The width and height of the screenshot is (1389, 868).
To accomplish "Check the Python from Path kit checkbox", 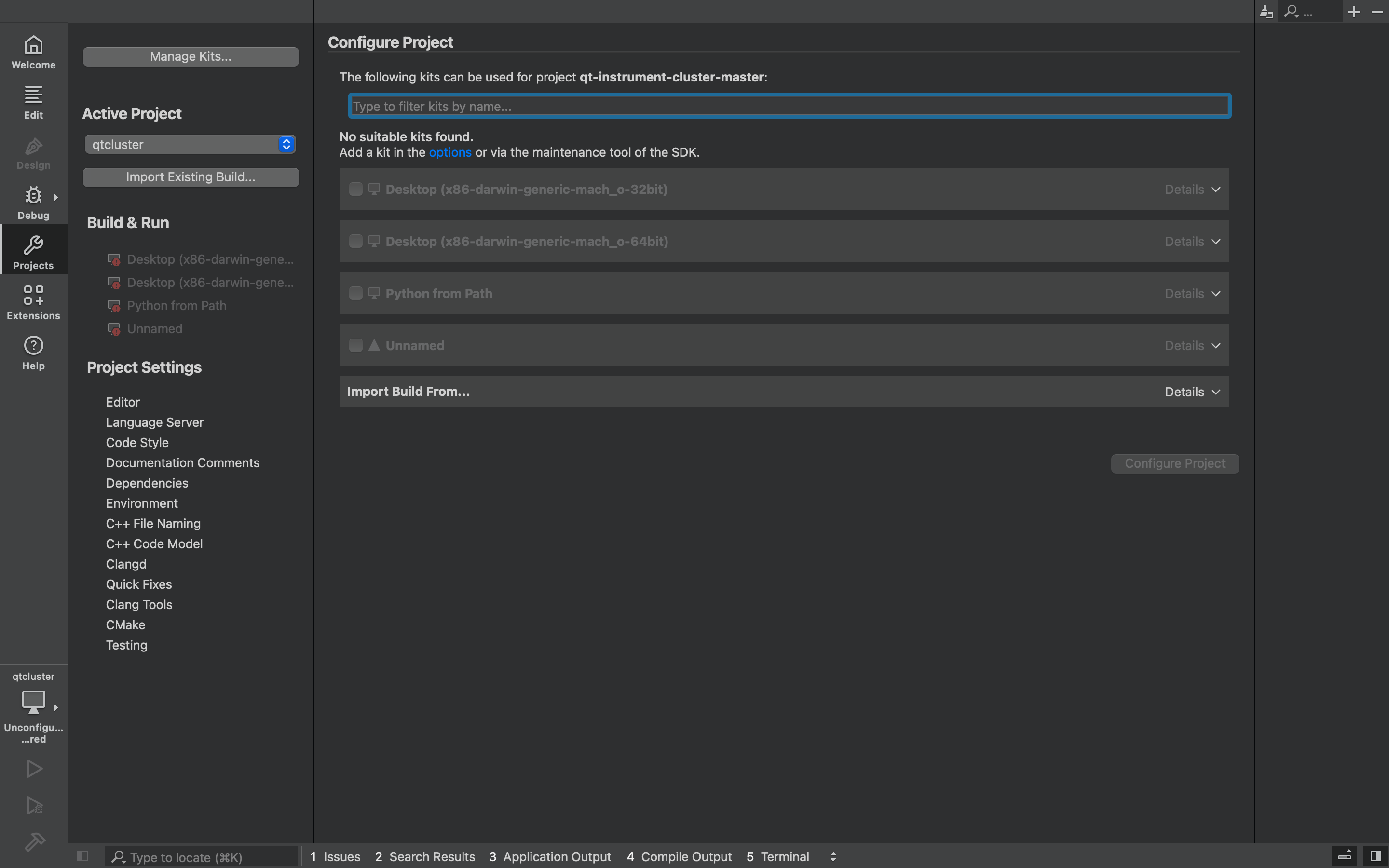I will 355,293.
